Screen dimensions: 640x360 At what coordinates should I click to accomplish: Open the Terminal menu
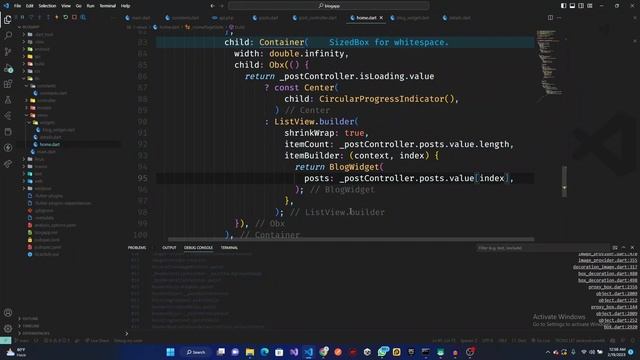108,6
